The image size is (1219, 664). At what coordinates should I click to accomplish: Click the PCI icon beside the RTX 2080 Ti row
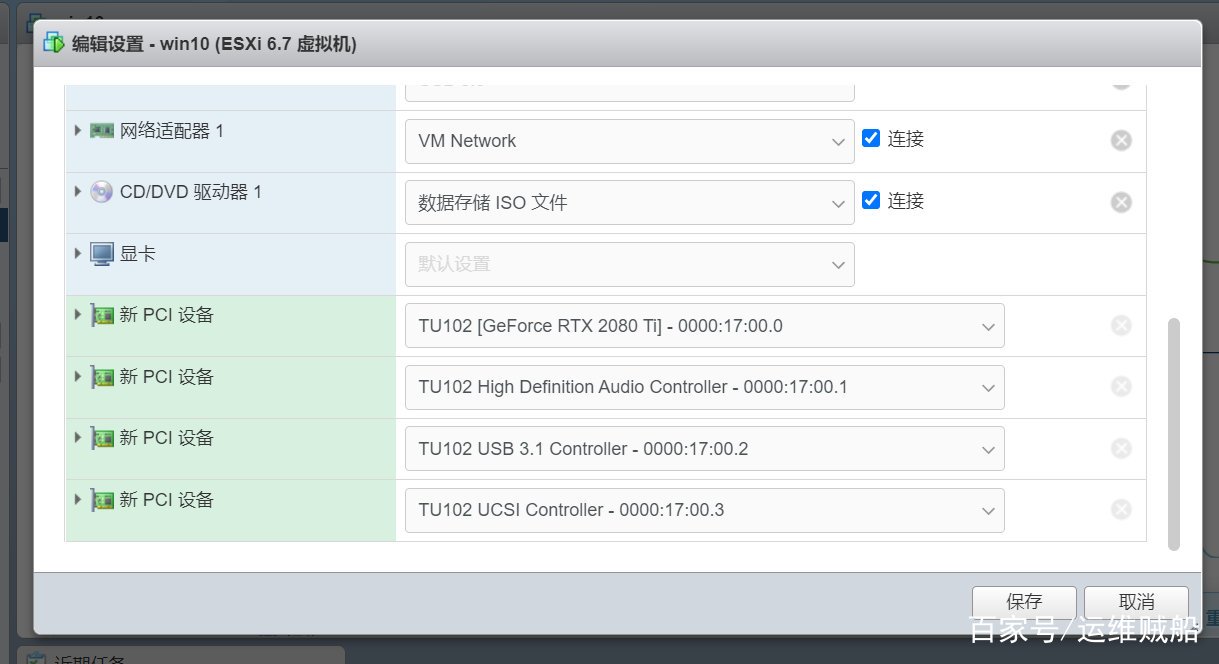pyautogui.click(x=102, y=316)
